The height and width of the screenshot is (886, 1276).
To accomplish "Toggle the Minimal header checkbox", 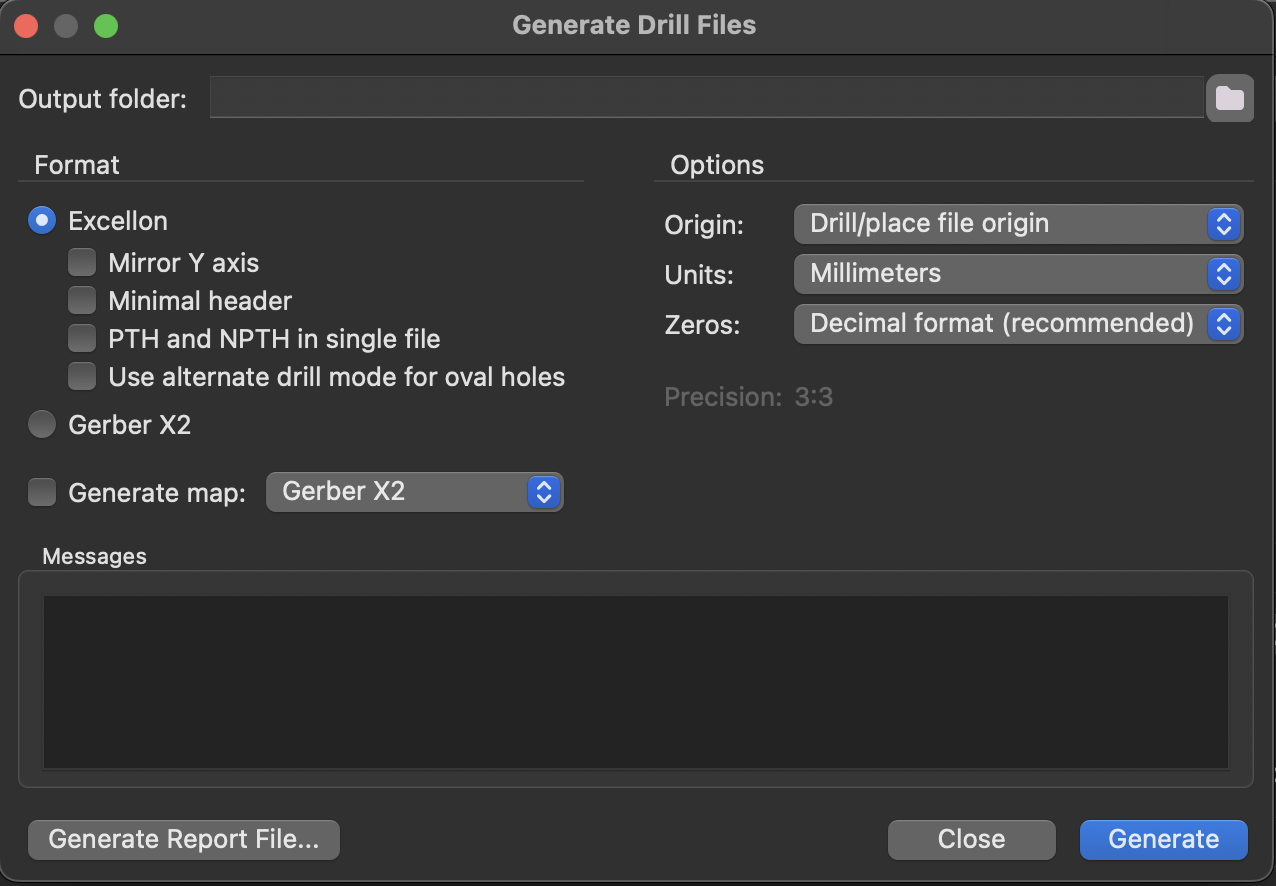I will [x=82, y=301].
